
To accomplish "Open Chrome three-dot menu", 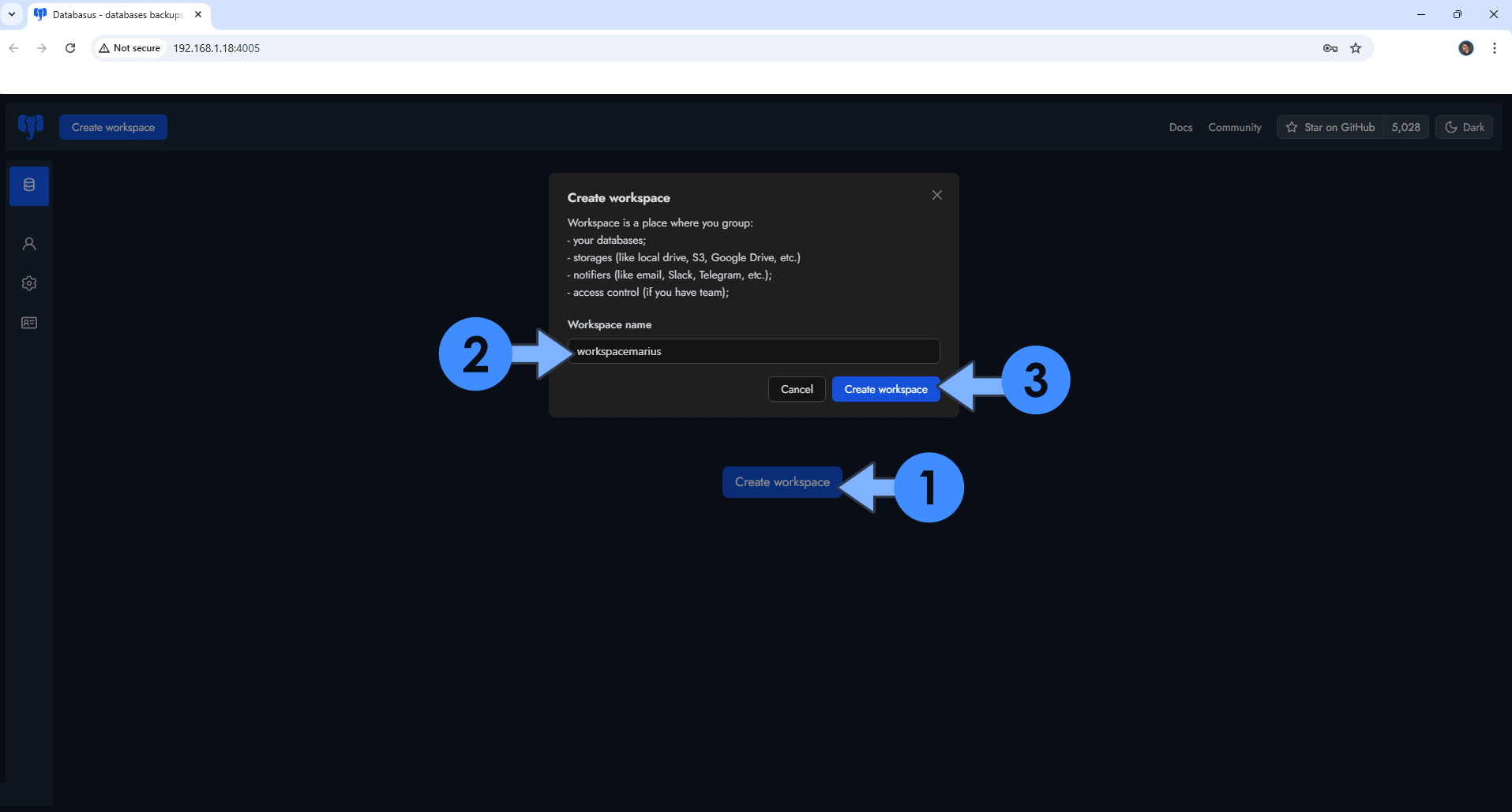I will click(x=1494, y=48).
